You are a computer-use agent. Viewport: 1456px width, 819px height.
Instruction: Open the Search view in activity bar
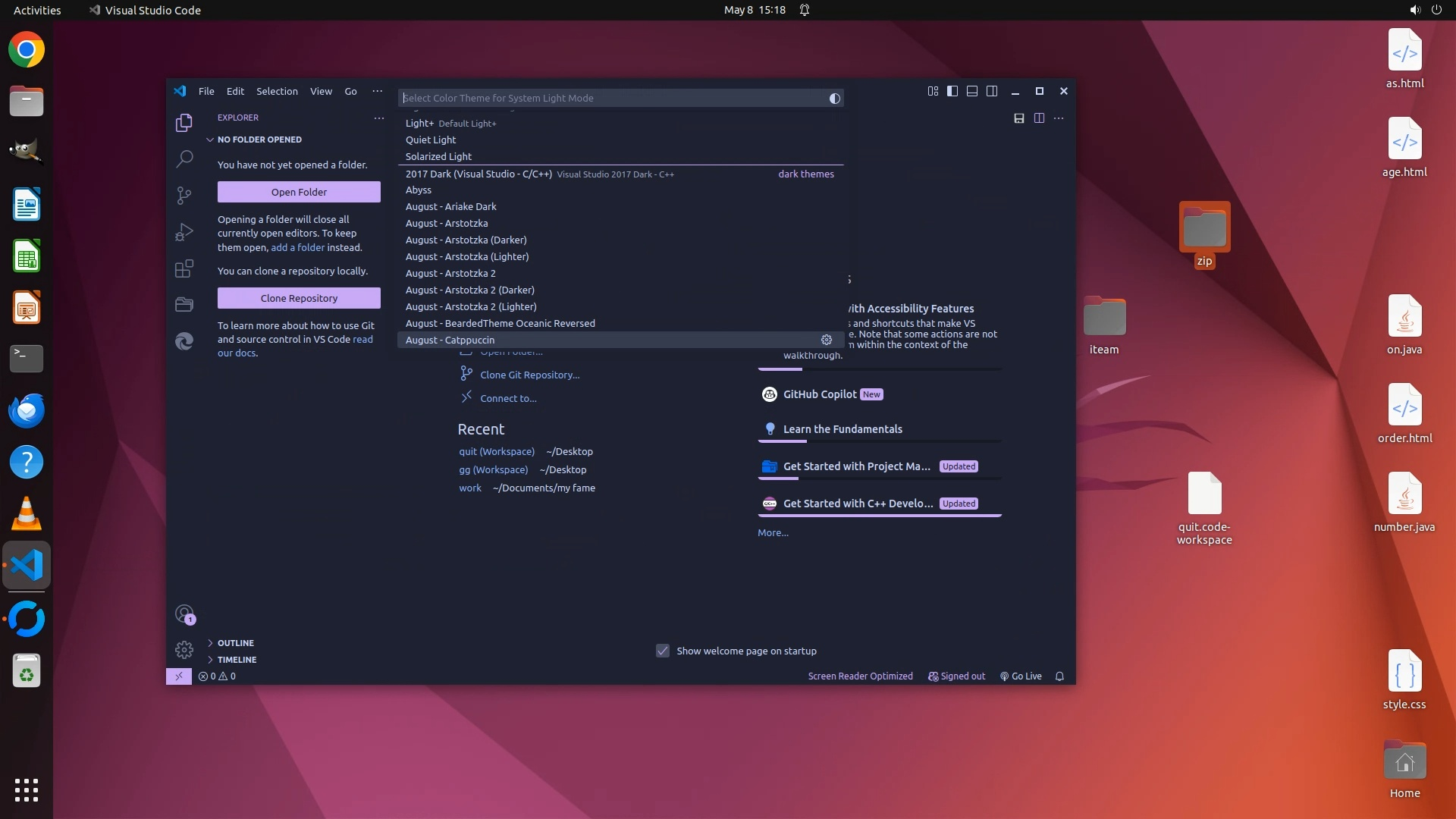(184, 158)
